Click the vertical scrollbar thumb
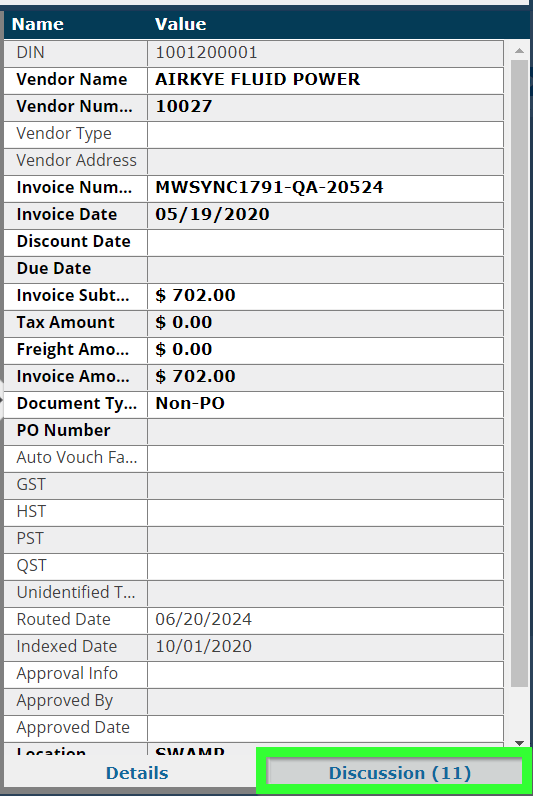This screenshot has width=533, height=796. tap(519, 373)
